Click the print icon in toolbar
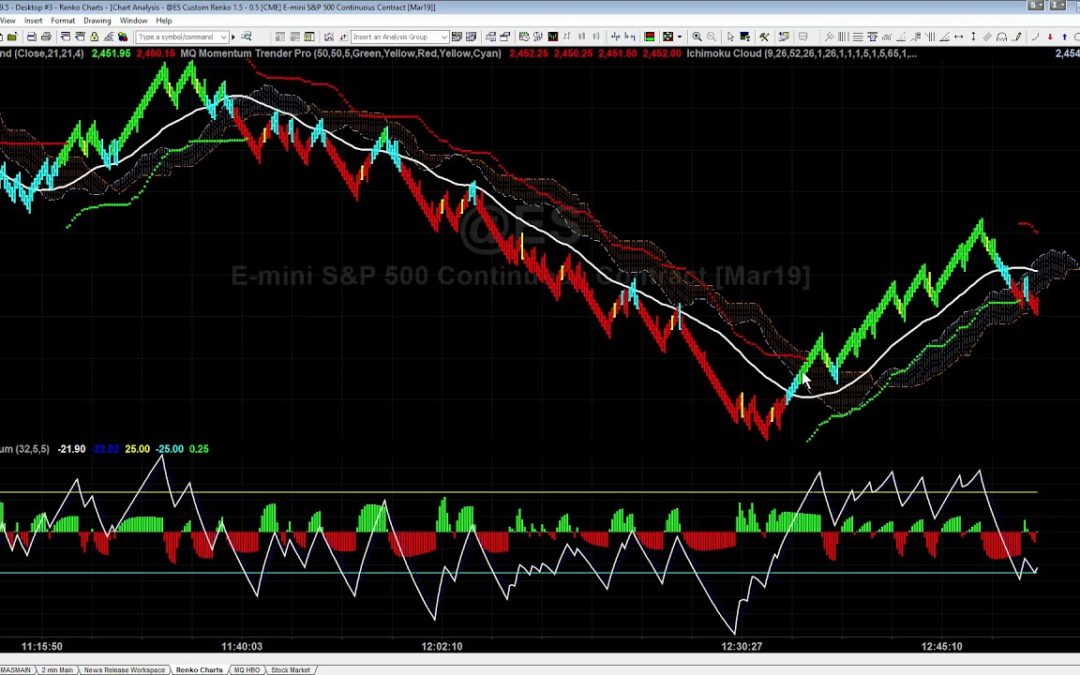Viewport: 1080px width, 675px height. pyautogui.click(x=46, y=37)
